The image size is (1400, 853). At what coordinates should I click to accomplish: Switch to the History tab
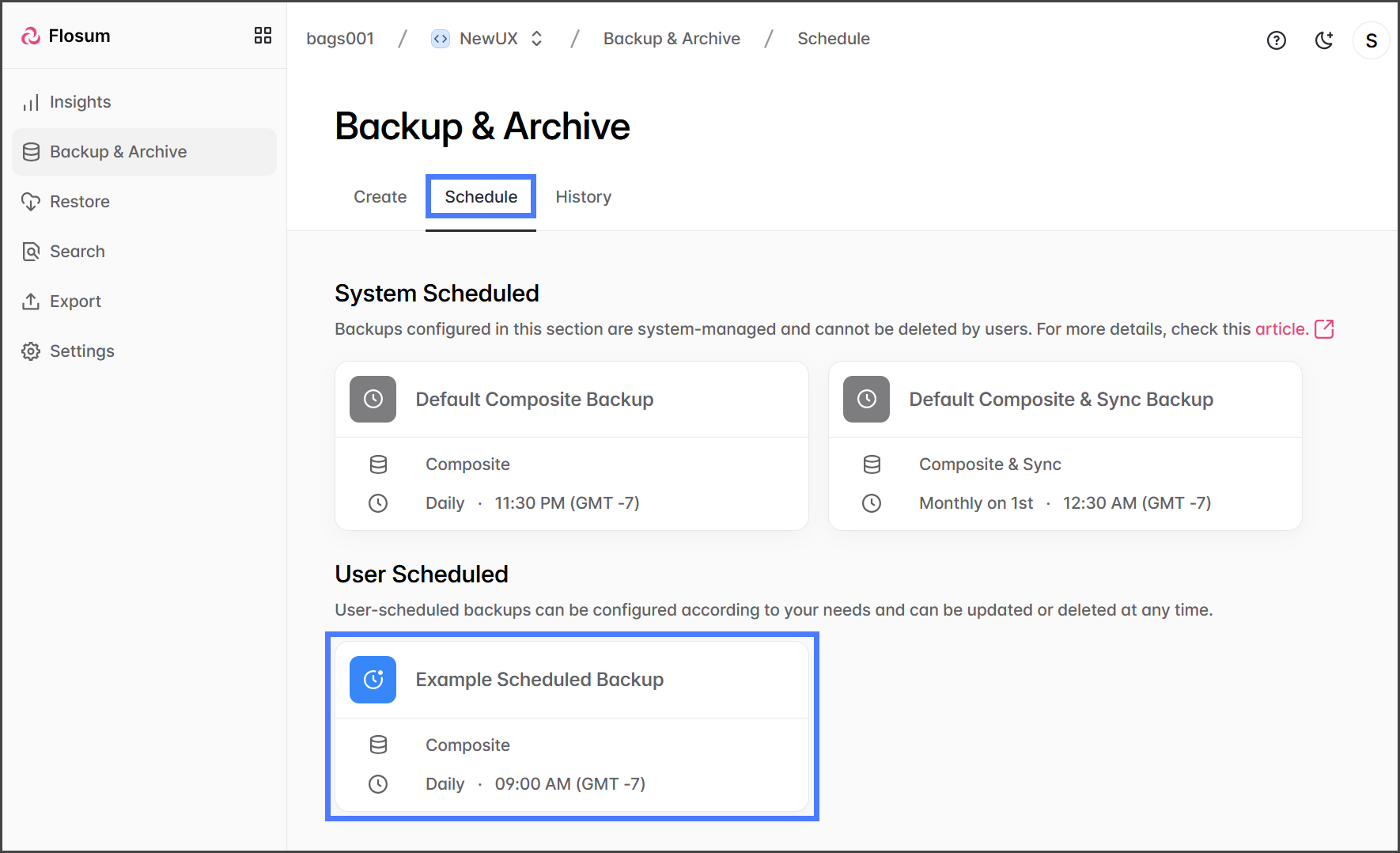(x=583, y=197)
